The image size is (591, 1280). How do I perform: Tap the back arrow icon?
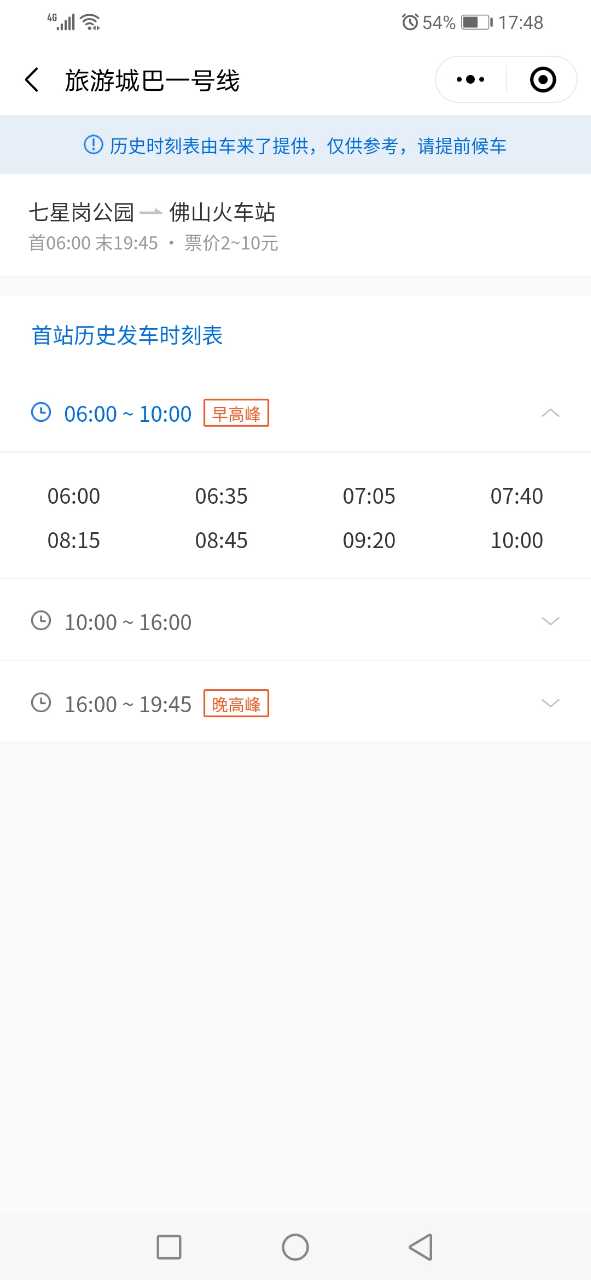click(32, 80)
